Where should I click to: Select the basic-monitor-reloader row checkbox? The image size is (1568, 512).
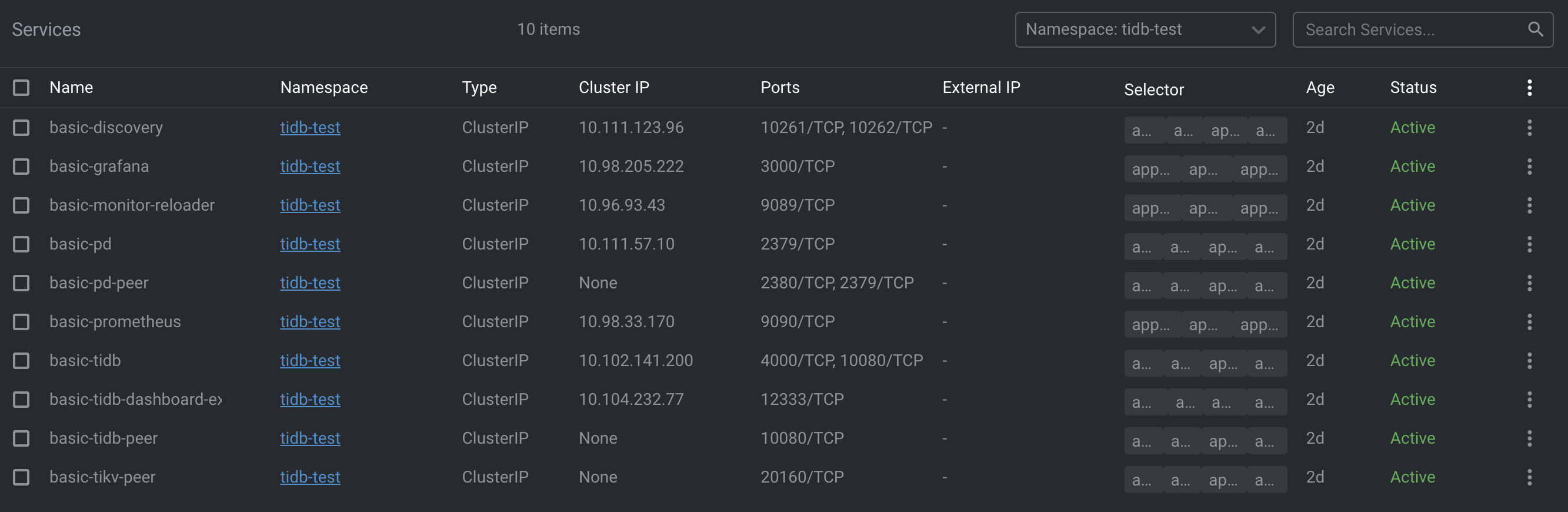click(21, 205)
